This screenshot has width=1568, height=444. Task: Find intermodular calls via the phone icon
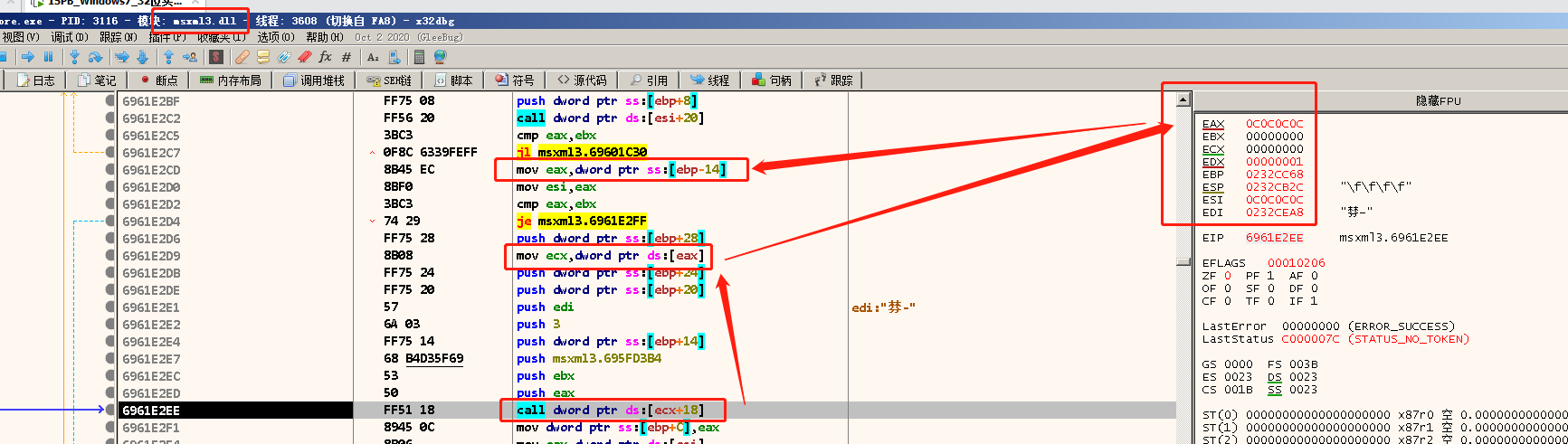[394, 57]
